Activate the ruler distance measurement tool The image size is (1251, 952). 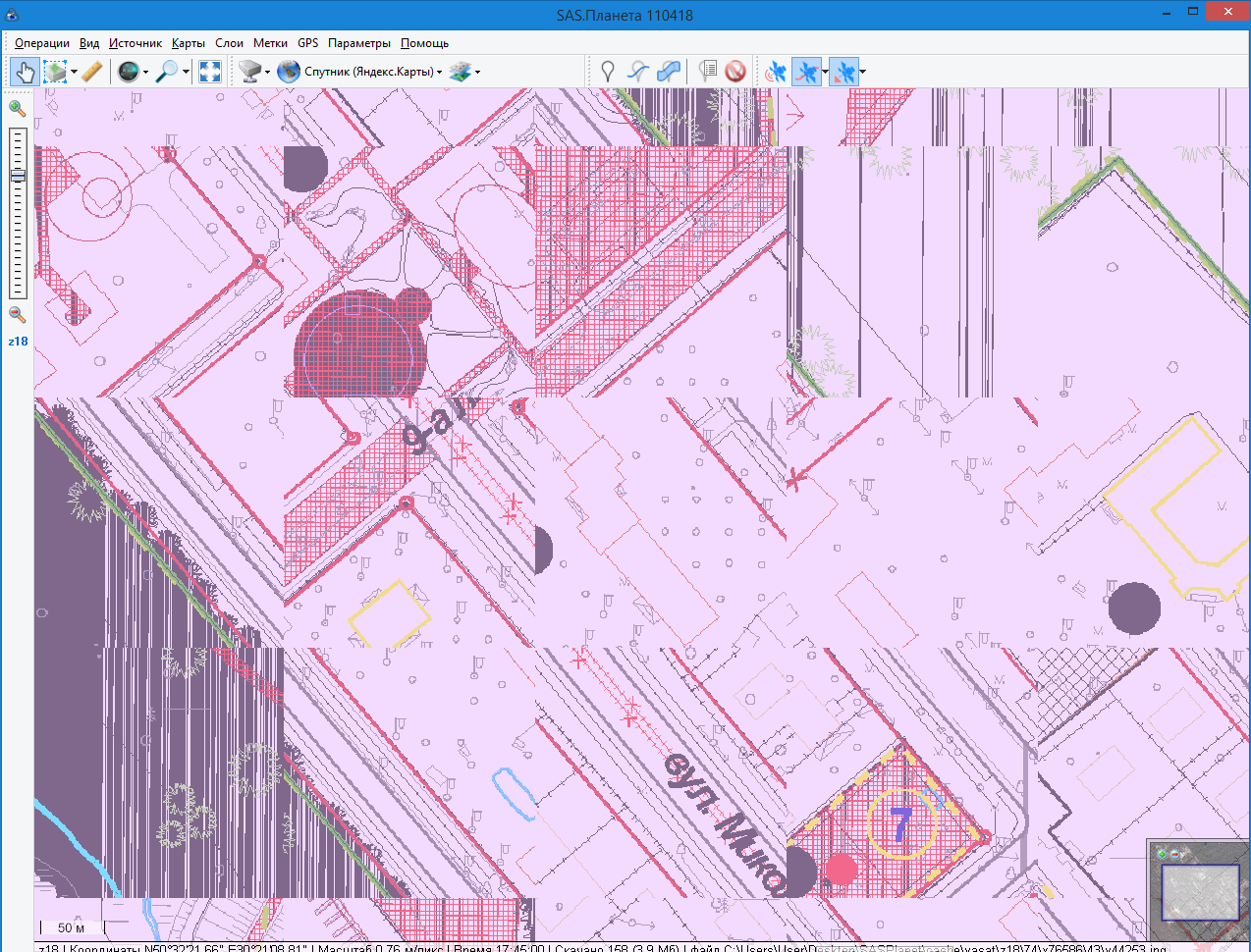coord(91,72)
